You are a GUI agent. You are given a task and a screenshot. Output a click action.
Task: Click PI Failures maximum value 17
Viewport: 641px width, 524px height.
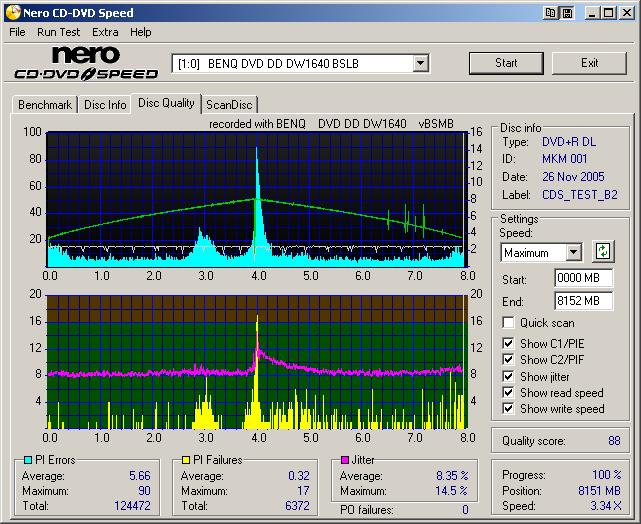303,490
